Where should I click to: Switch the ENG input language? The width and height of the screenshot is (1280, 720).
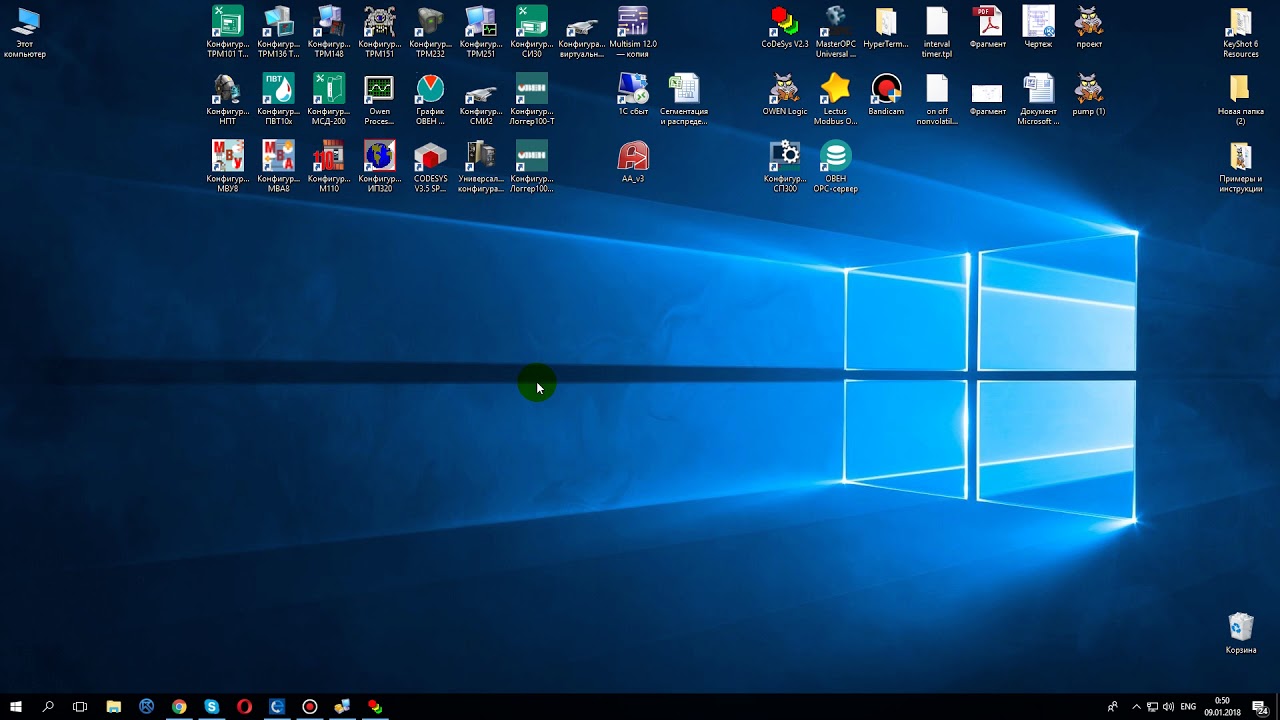[1188, 706]
